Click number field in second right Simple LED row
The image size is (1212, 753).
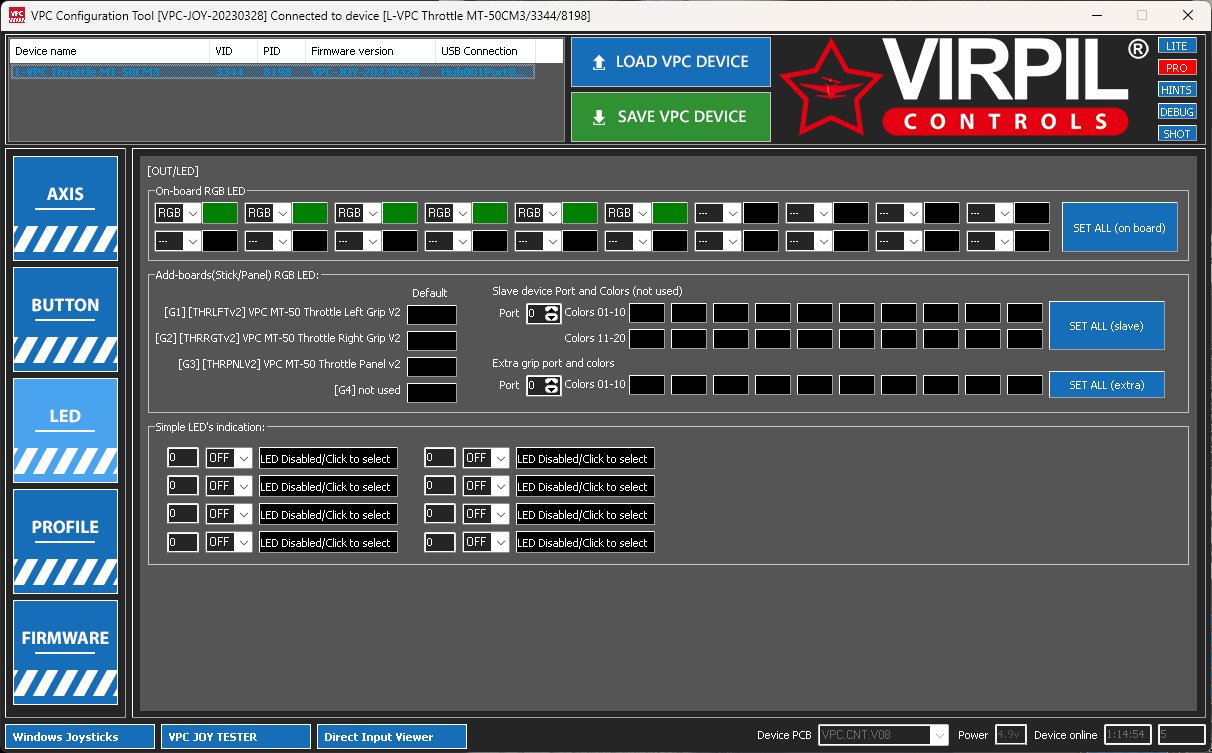tap(439, 486)
